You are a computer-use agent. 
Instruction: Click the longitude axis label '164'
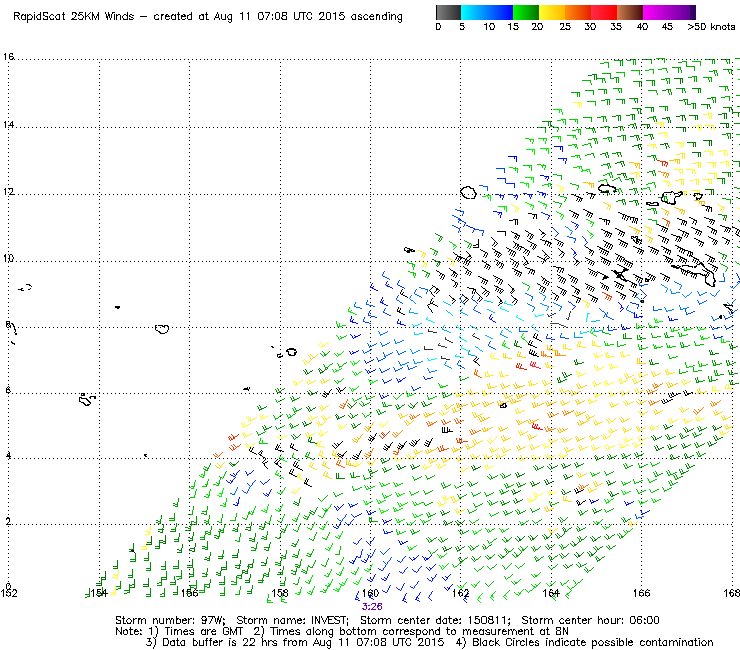coord(551,593)
